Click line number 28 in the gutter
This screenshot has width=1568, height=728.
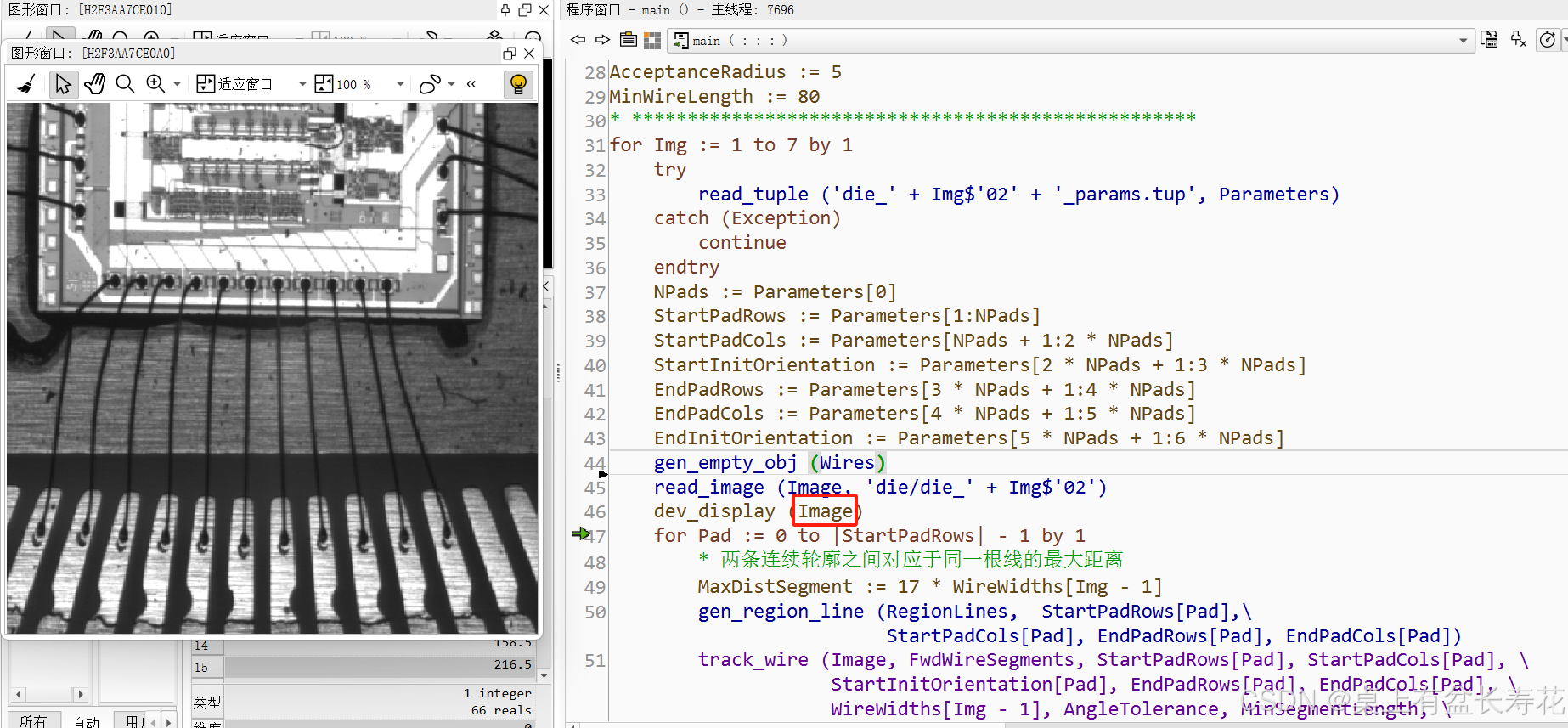click(595, 73)
